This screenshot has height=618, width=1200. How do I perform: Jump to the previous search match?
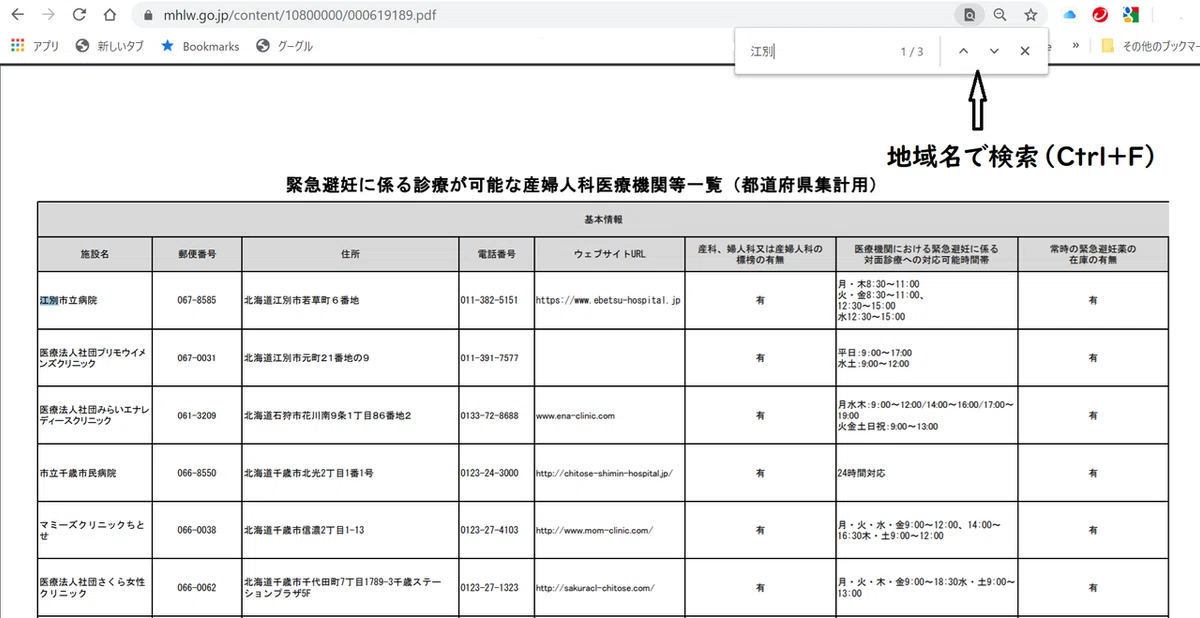[963, 51]
